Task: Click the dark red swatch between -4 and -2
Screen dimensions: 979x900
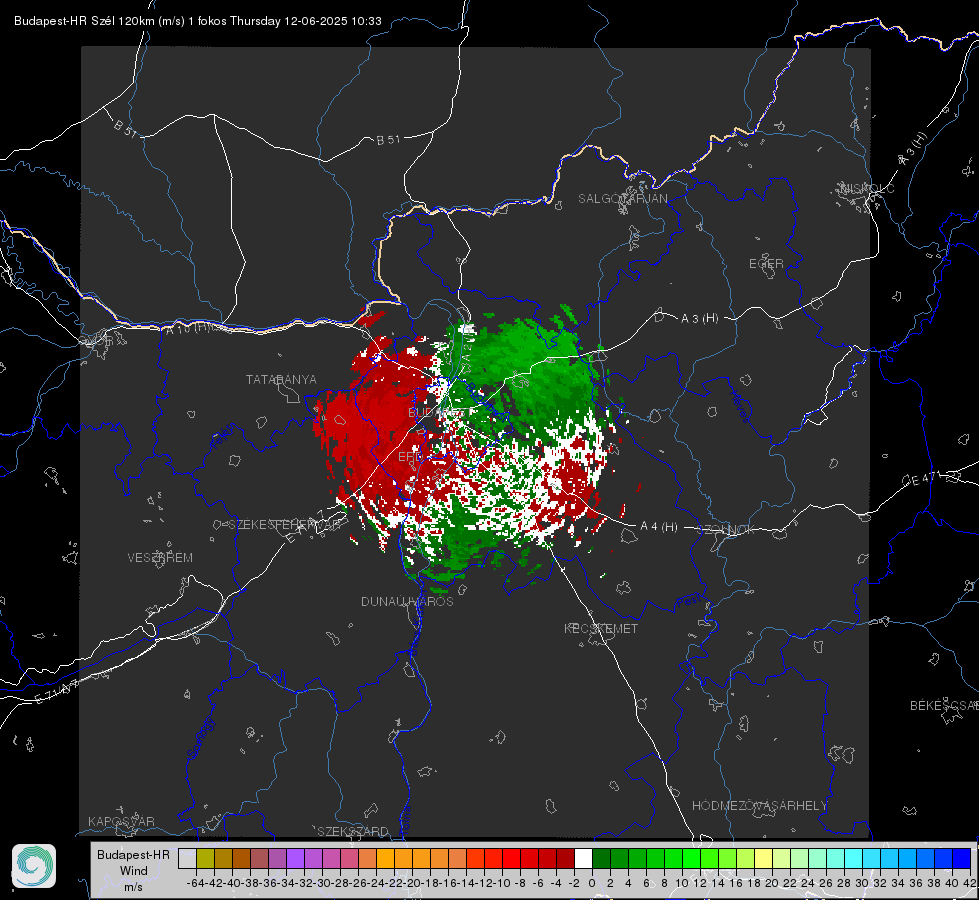Action: 565,858
